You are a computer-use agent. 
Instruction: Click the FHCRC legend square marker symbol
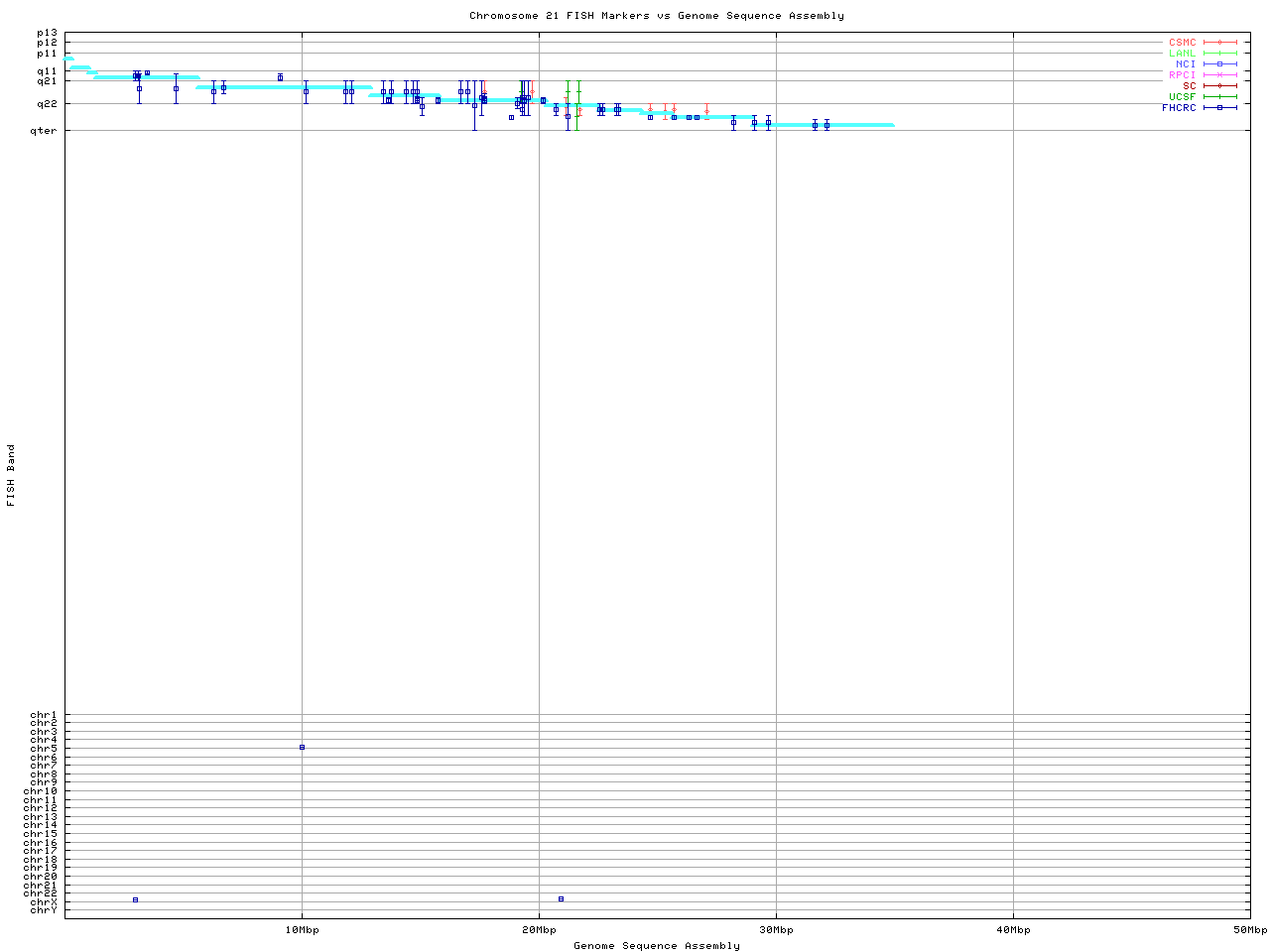[1219, 108]
